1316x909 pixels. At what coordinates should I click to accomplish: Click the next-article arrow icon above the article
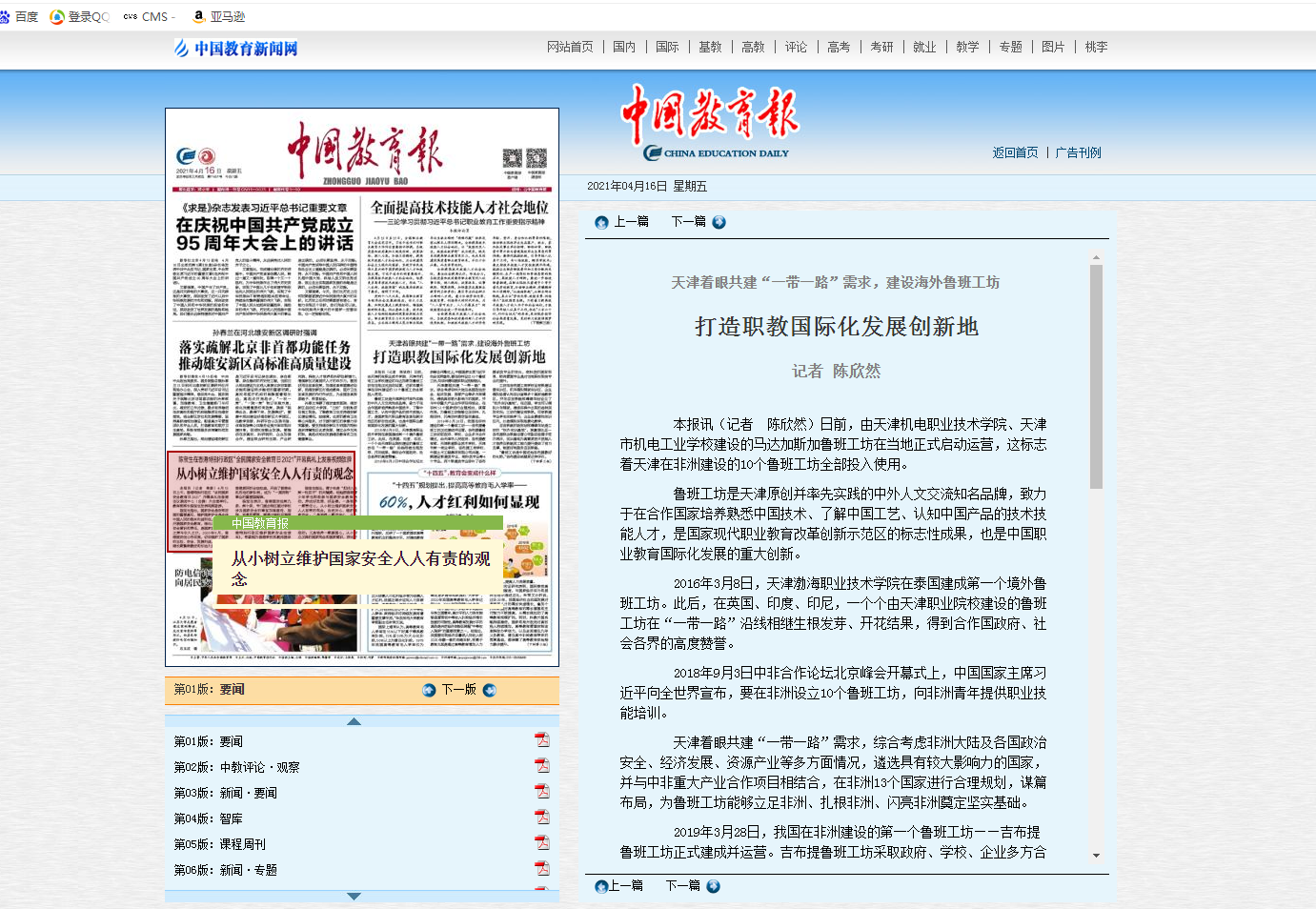coord(719,222)
